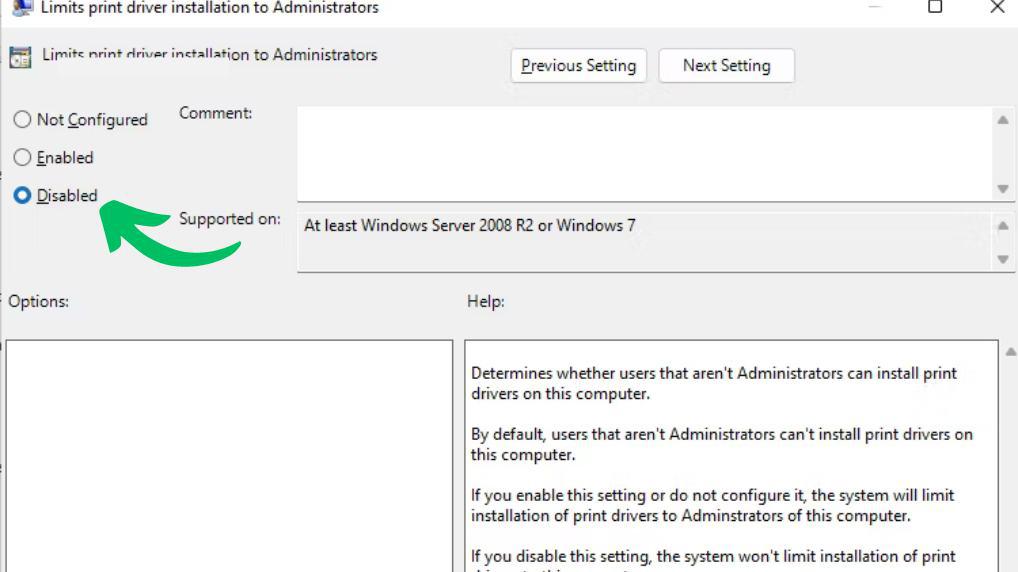Close the policy setting window
This screenshot has height=572, width=1018.
pos(996,8)
